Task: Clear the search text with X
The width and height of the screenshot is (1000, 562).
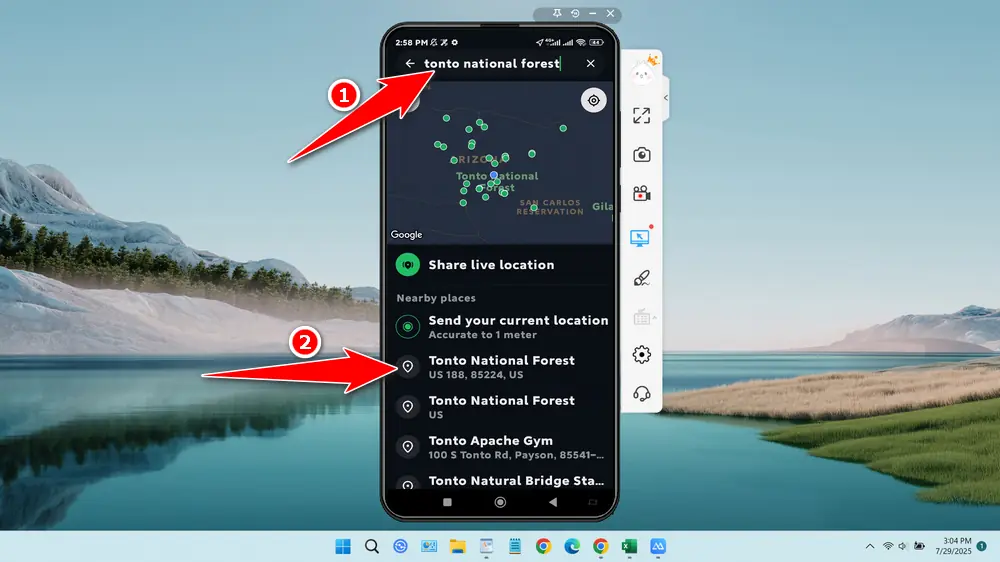Action: [x=591, y=63]
